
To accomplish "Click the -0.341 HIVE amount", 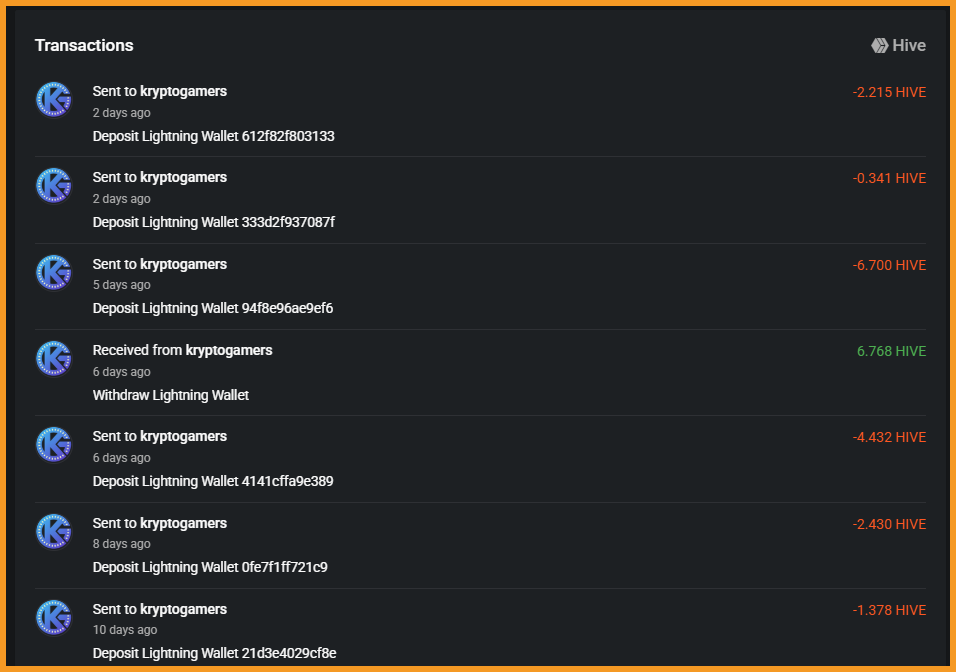I will pos(890,178).
